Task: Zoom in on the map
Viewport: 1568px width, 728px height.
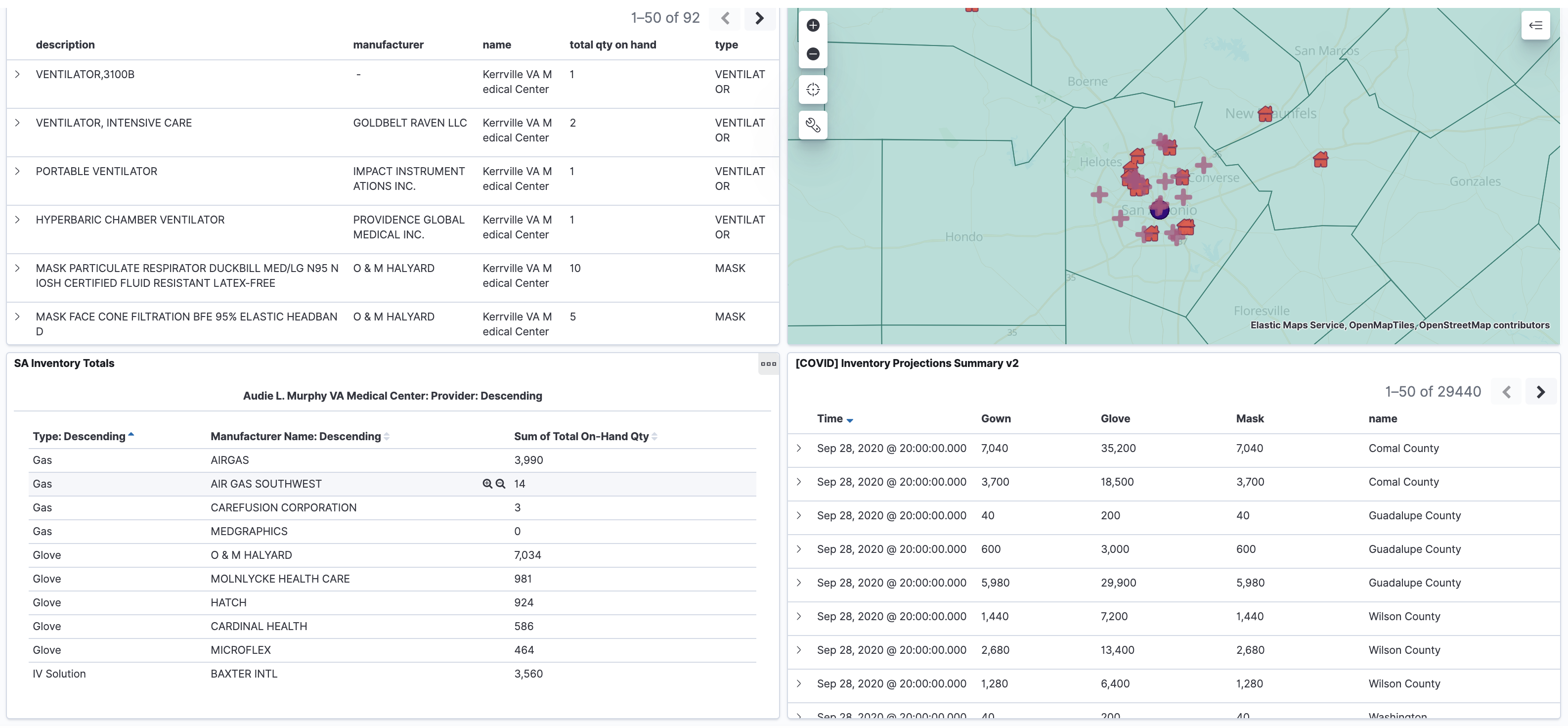Action: point(813,25)
